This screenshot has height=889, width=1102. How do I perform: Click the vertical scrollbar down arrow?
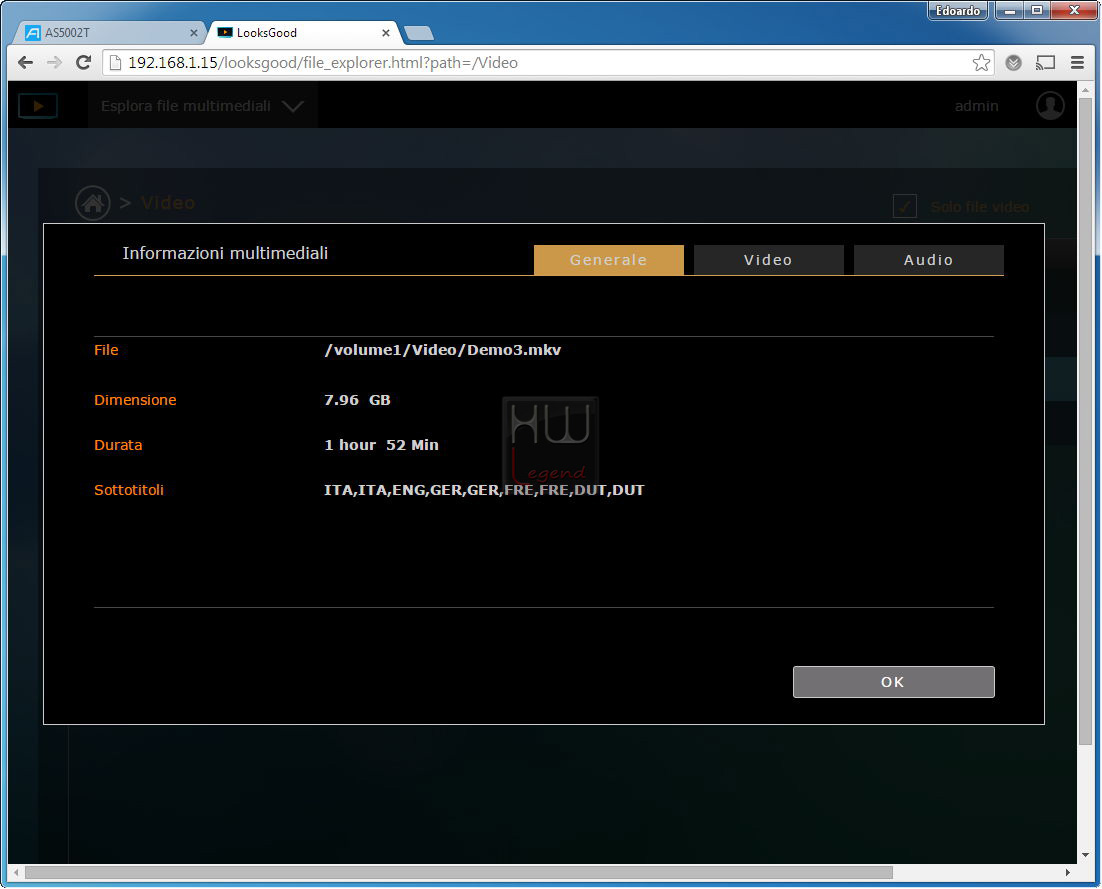(1085, 855)
